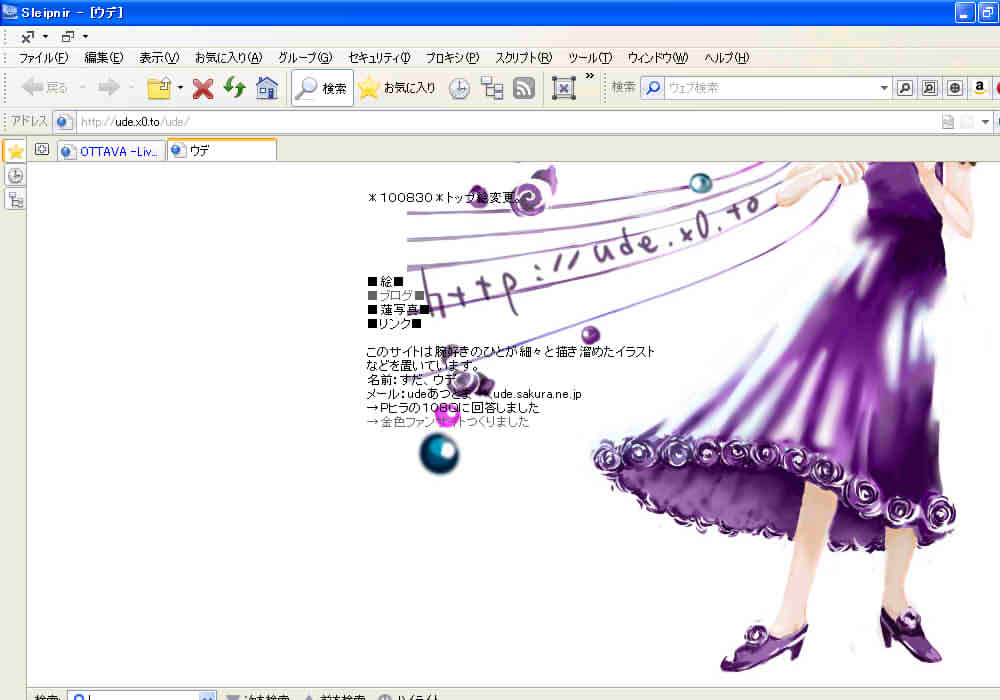Open the ヘルプ(H) menu
Viewport: 1000px width, 700px height.
click(726, 58)
